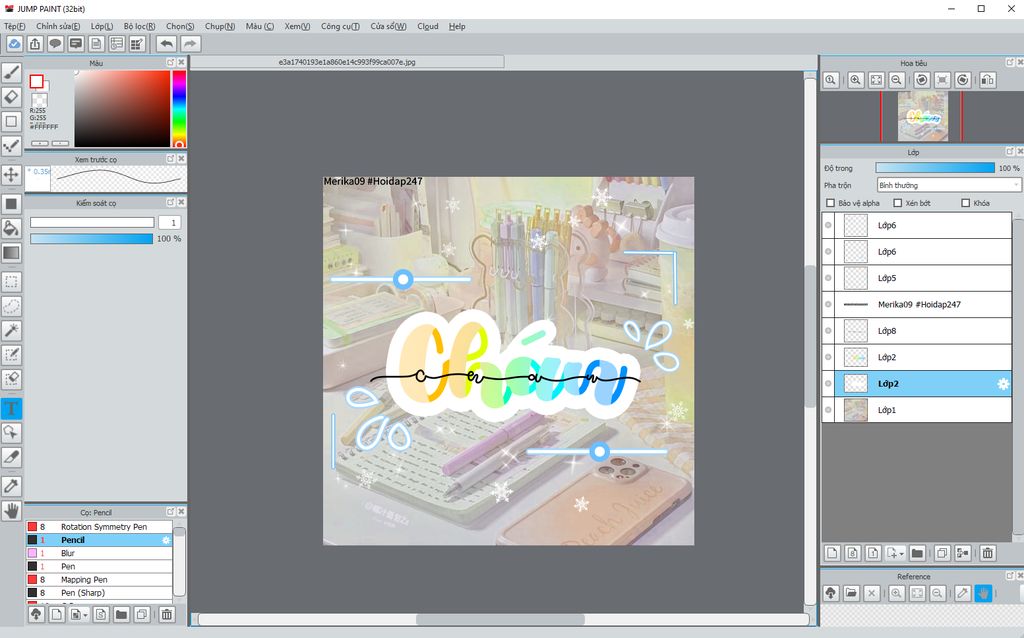Hide the Lớp1 background layer

click(828, 409)
